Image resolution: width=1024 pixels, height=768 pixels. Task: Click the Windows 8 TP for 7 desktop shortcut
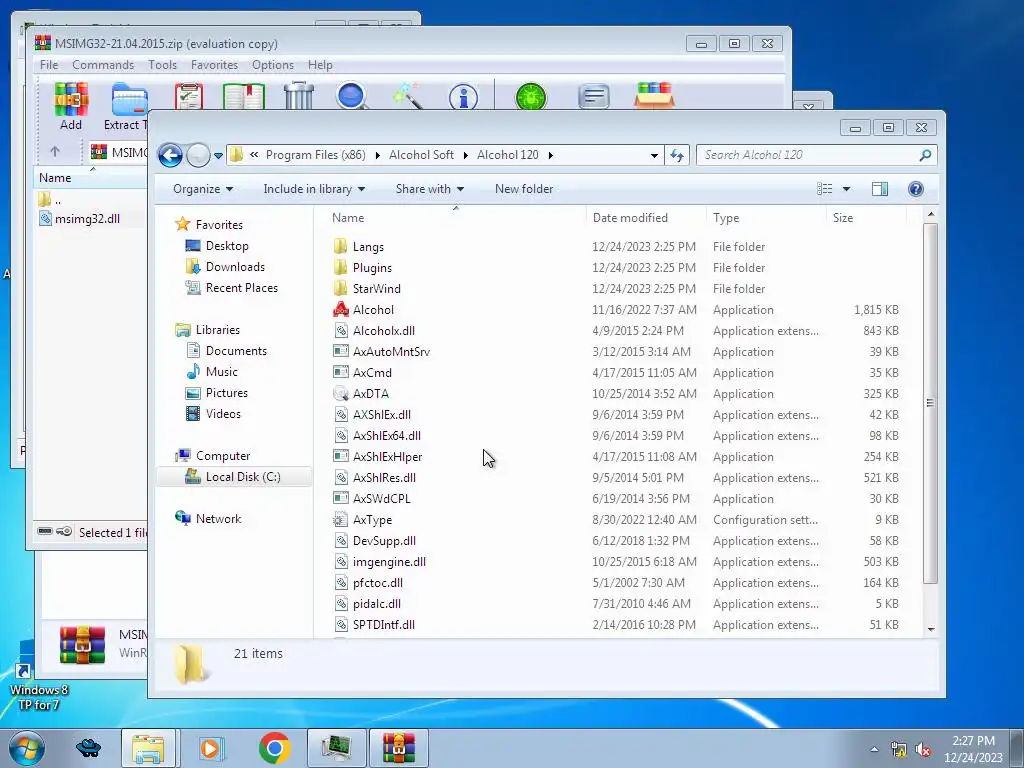click(37, 687)
